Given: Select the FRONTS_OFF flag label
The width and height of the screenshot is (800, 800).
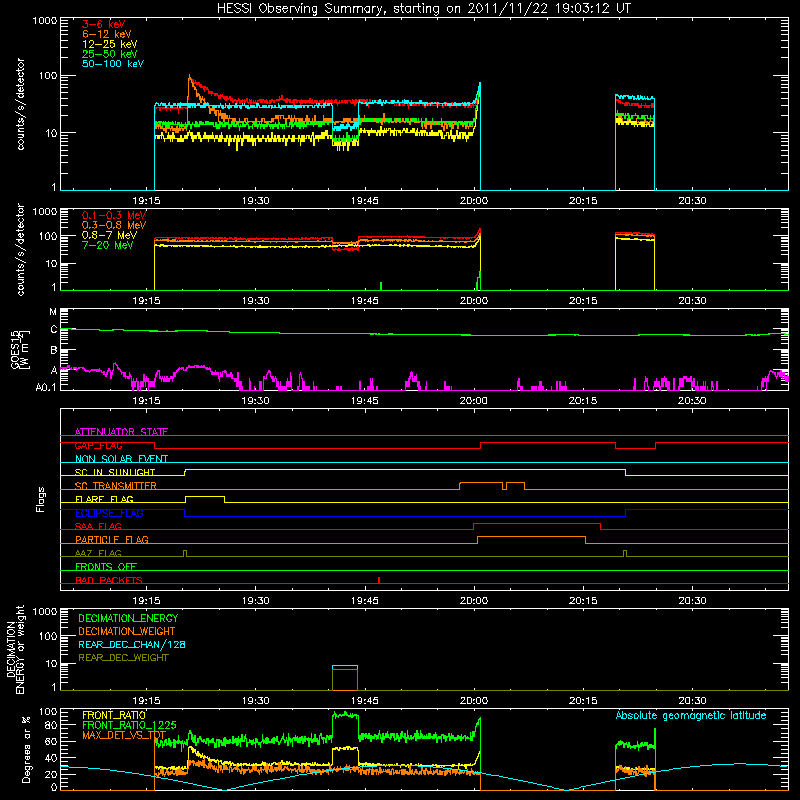Looking at the screenshot, I should pyautogui.click(x=106, y=566).
